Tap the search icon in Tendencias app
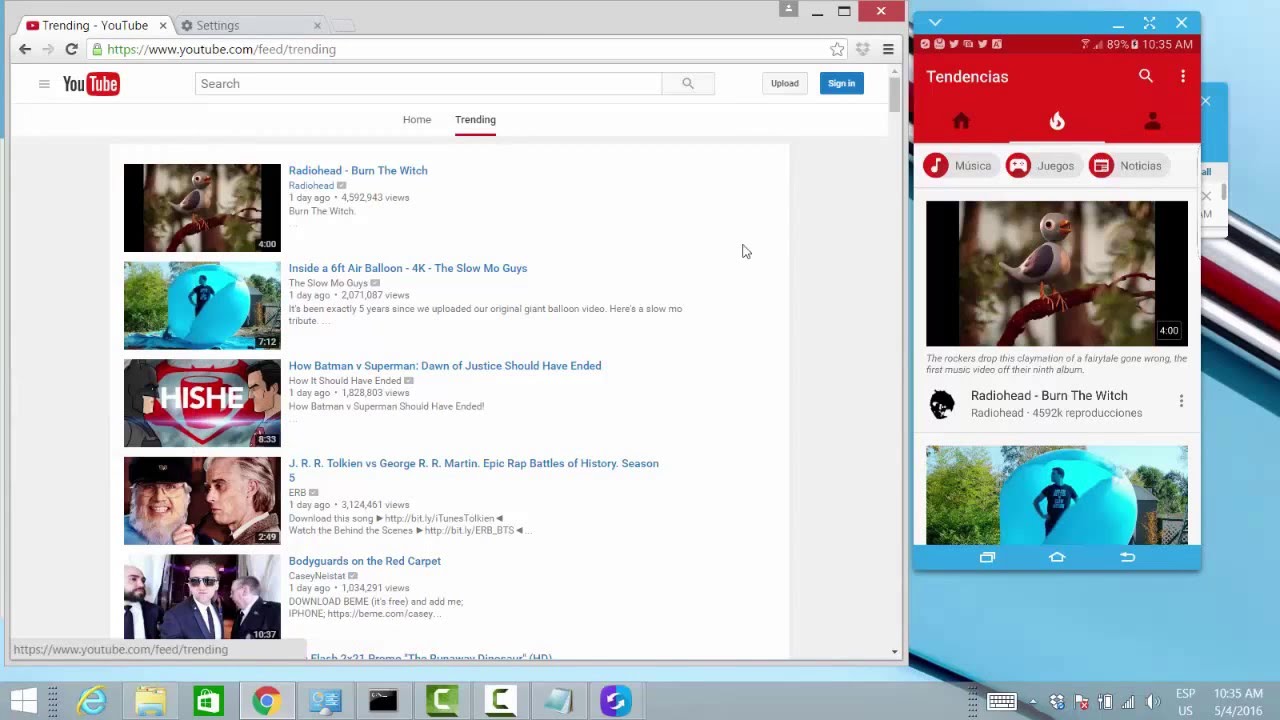The image size is (1280, 720). pos(1146,76)
